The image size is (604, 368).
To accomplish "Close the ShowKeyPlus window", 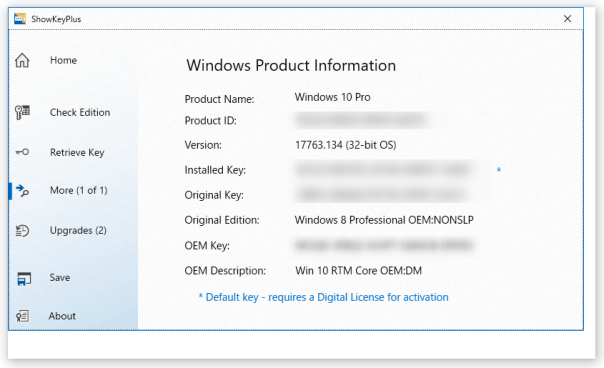I will (x=567, y=18).
